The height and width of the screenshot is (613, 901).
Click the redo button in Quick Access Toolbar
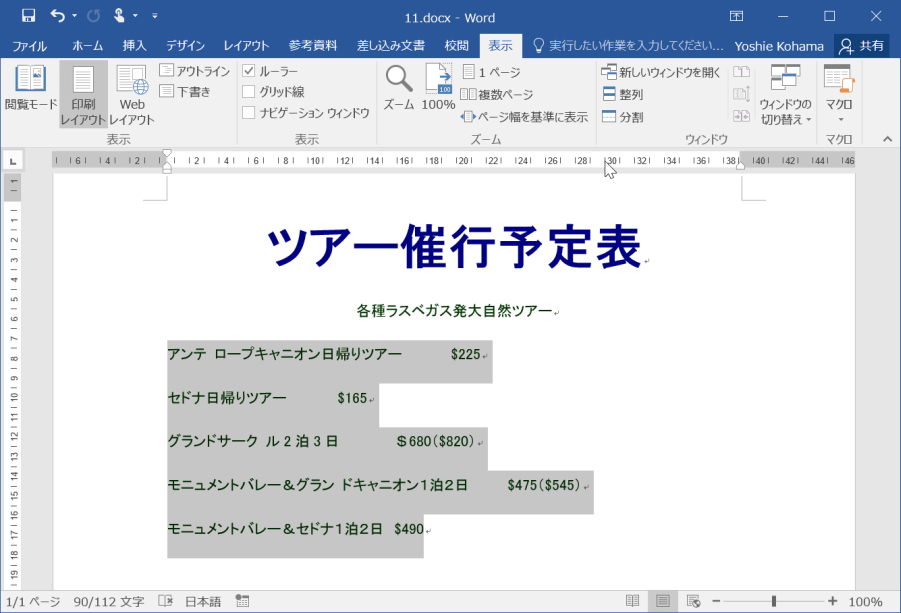93,16
